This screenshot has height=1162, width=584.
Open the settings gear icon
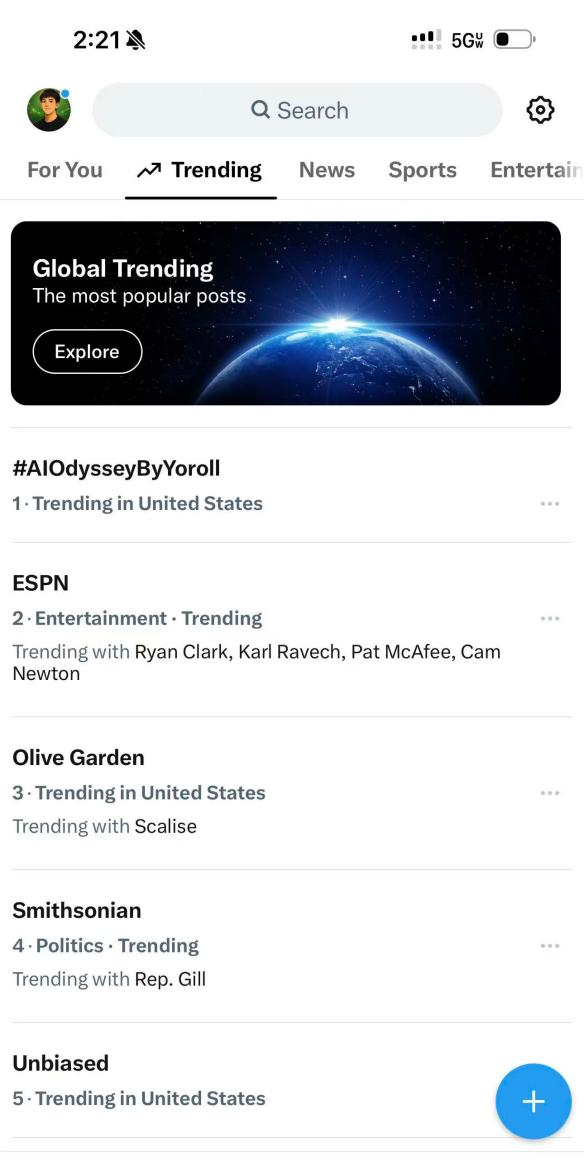[x=540, y=110]
